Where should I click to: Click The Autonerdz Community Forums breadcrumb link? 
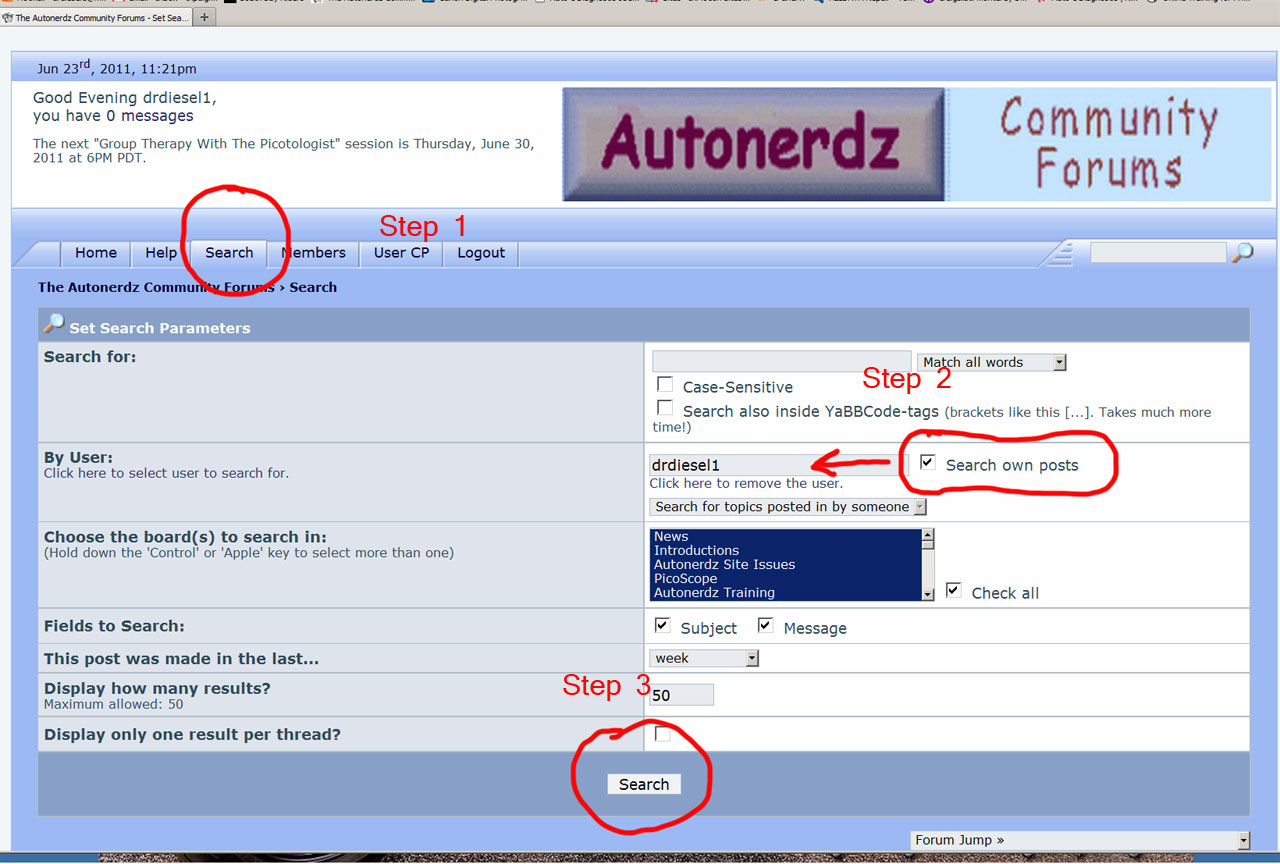(x=156, y=287)
